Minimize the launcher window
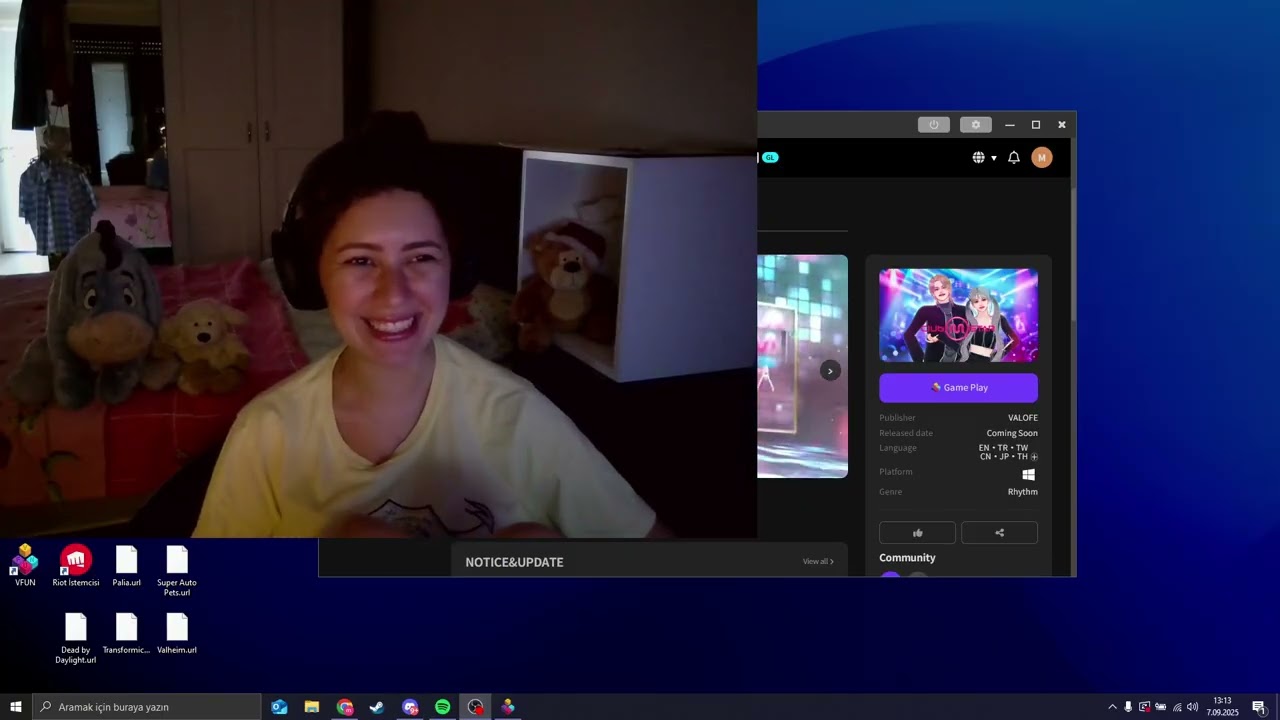 click(x=1010, y=125)
